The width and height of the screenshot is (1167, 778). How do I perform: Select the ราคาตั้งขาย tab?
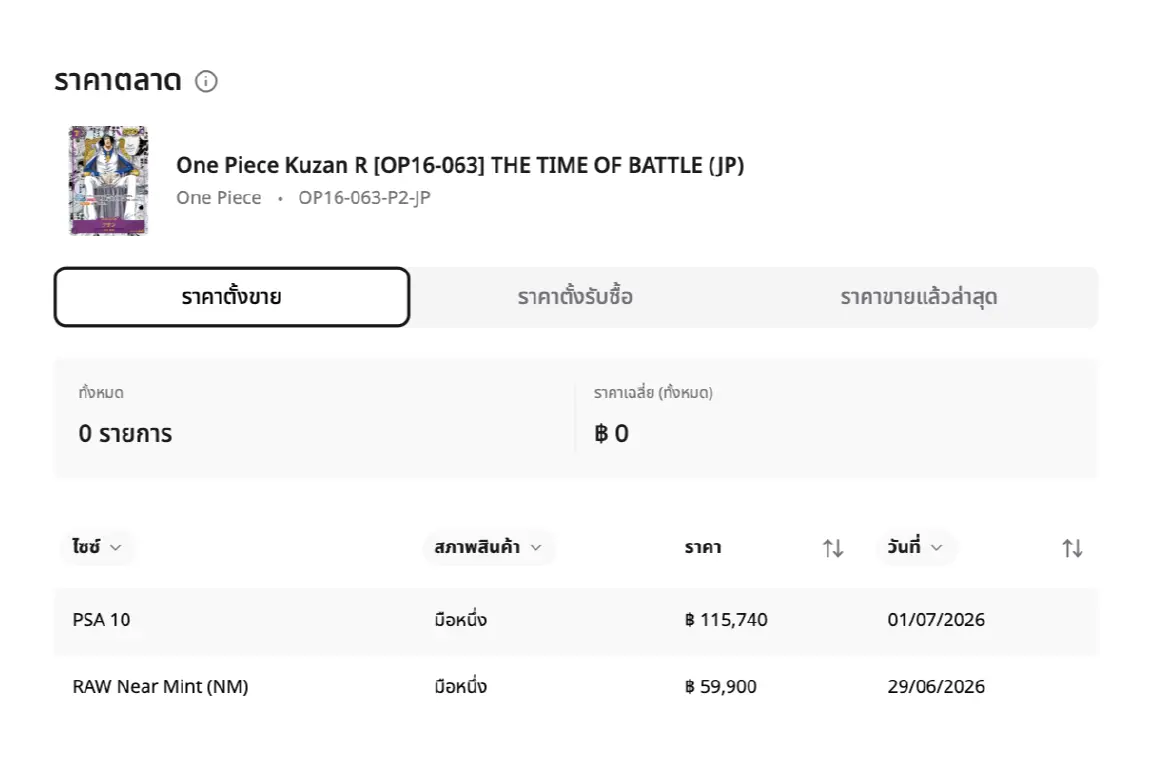click(x=231, y=297)
